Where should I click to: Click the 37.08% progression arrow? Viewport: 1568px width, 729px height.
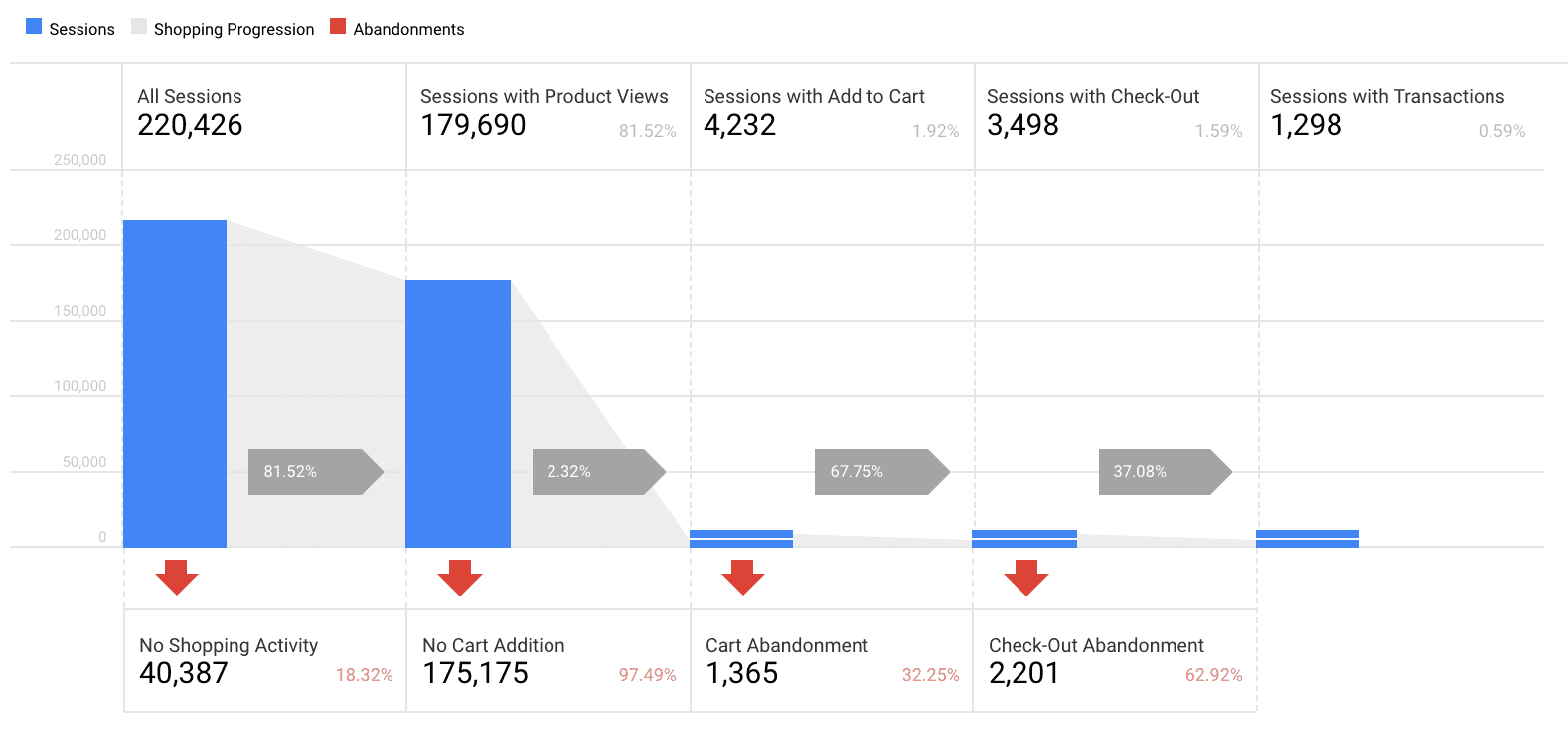tap(1166, 472)
